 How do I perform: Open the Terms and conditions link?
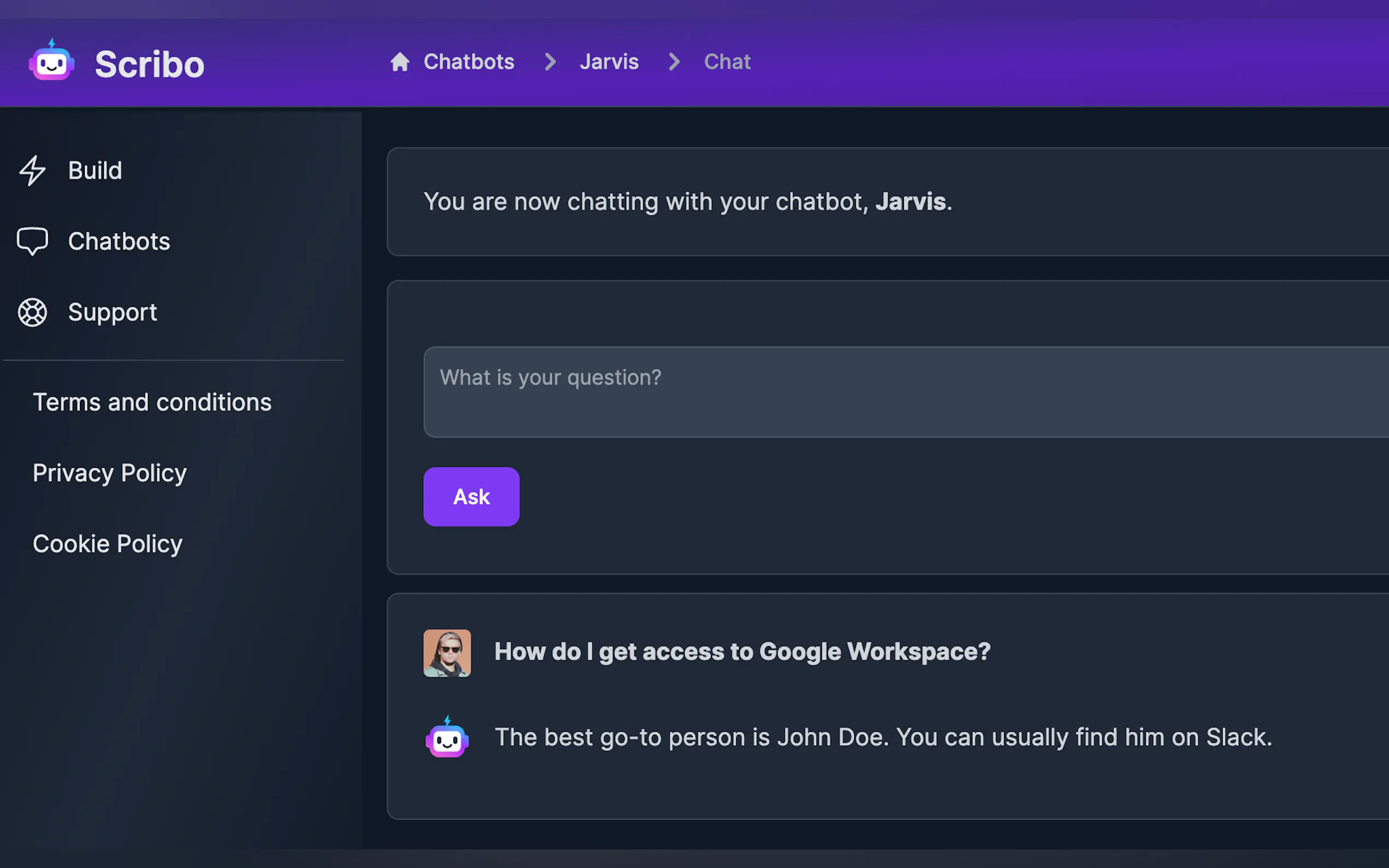(x=152, y=402)
